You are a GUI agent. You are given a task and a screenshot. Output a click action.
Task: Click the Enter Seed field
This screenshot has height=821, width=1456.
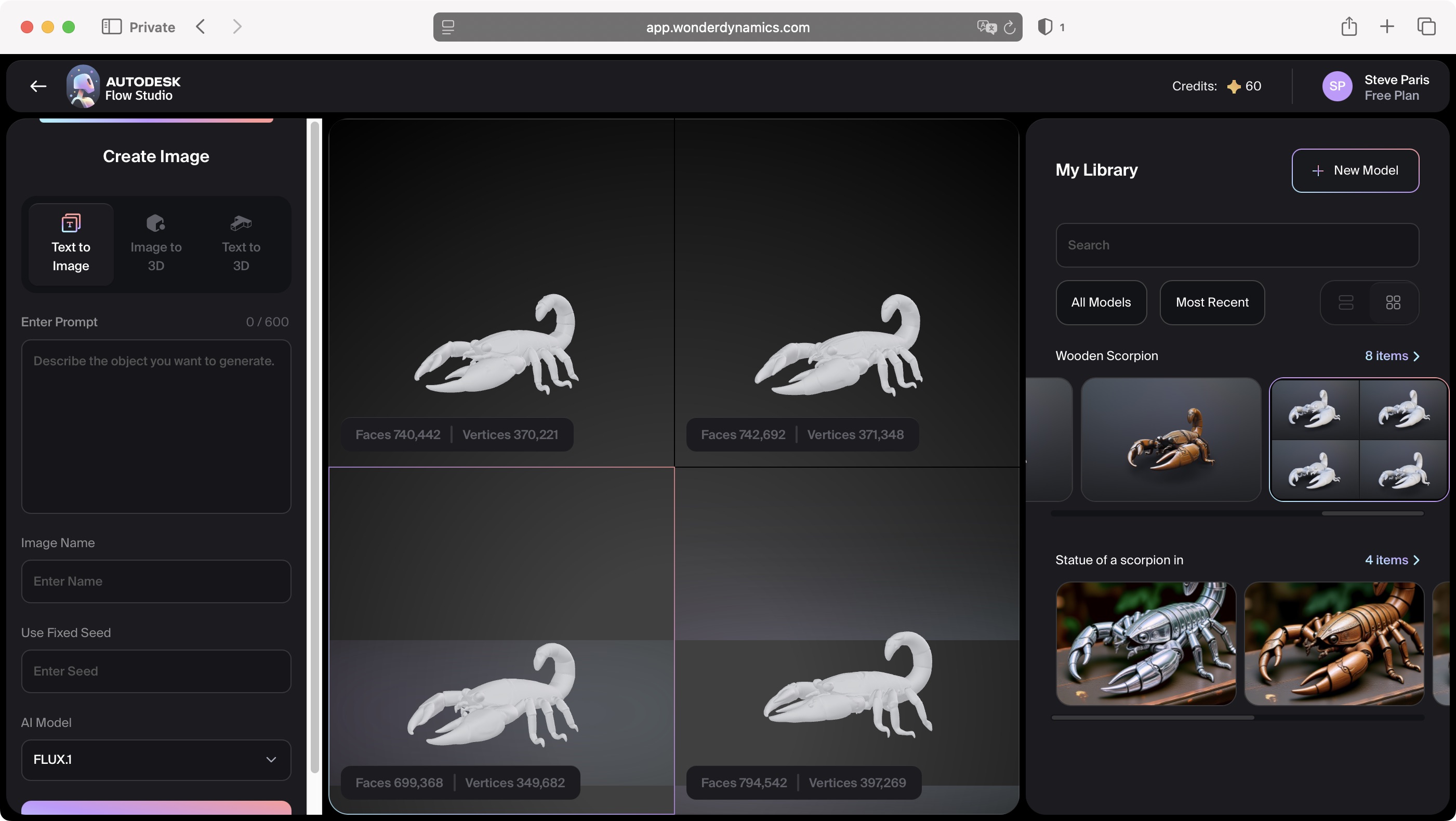coord(155,671)
